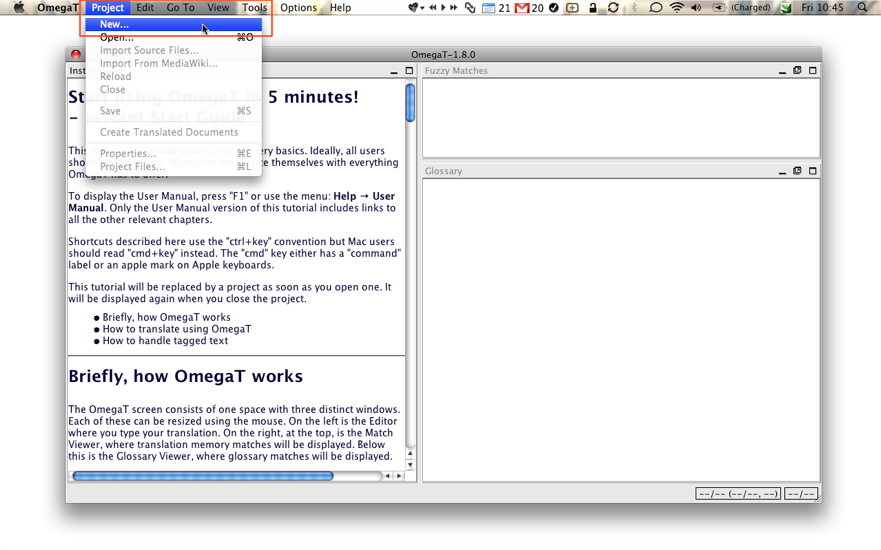Click "Briefly, how OmegaT works" bullet link

click(166, 317)
